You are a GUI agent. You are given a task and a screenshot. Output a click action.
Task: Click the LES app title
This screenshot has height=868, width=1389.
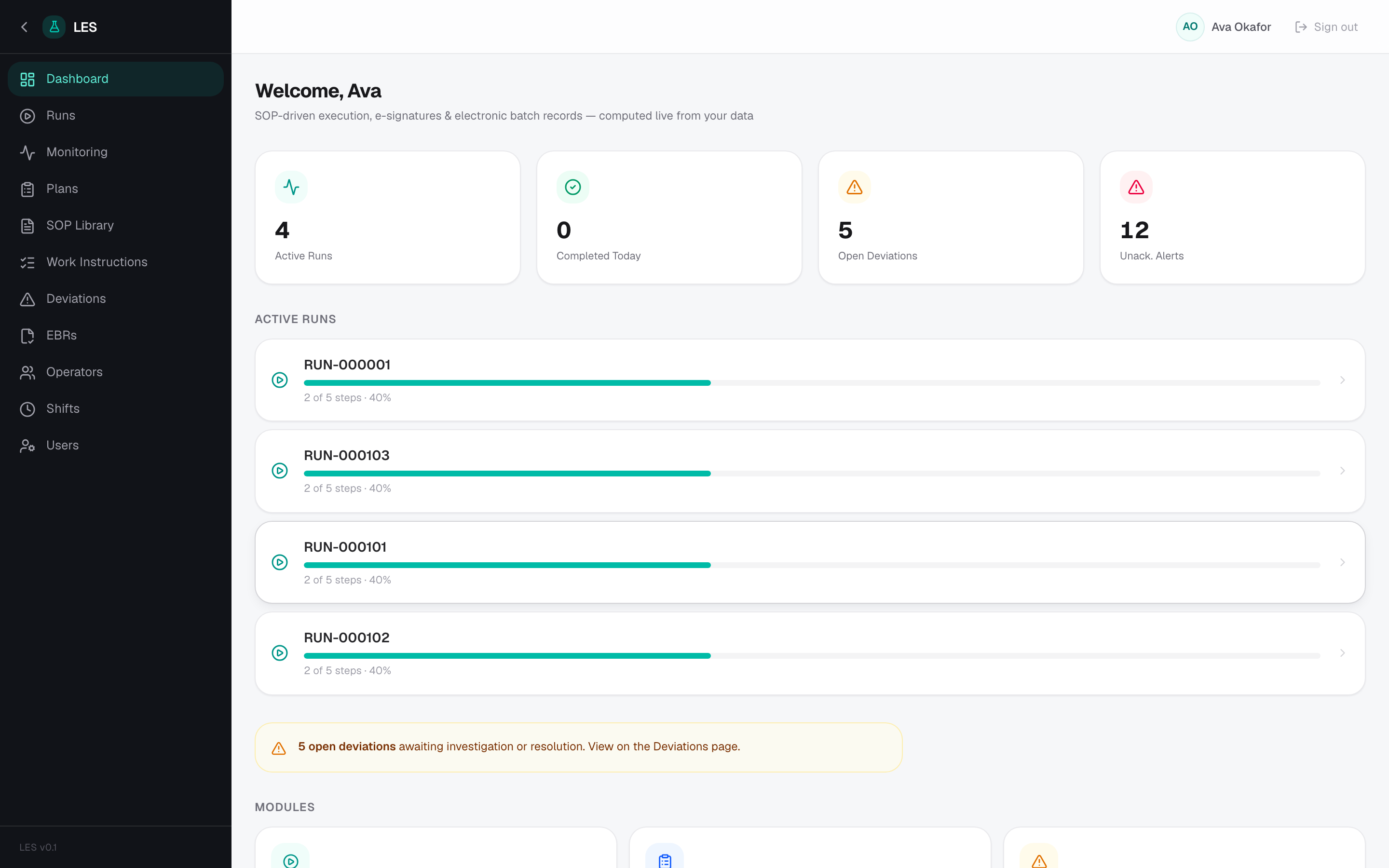(x=85, y=27)
